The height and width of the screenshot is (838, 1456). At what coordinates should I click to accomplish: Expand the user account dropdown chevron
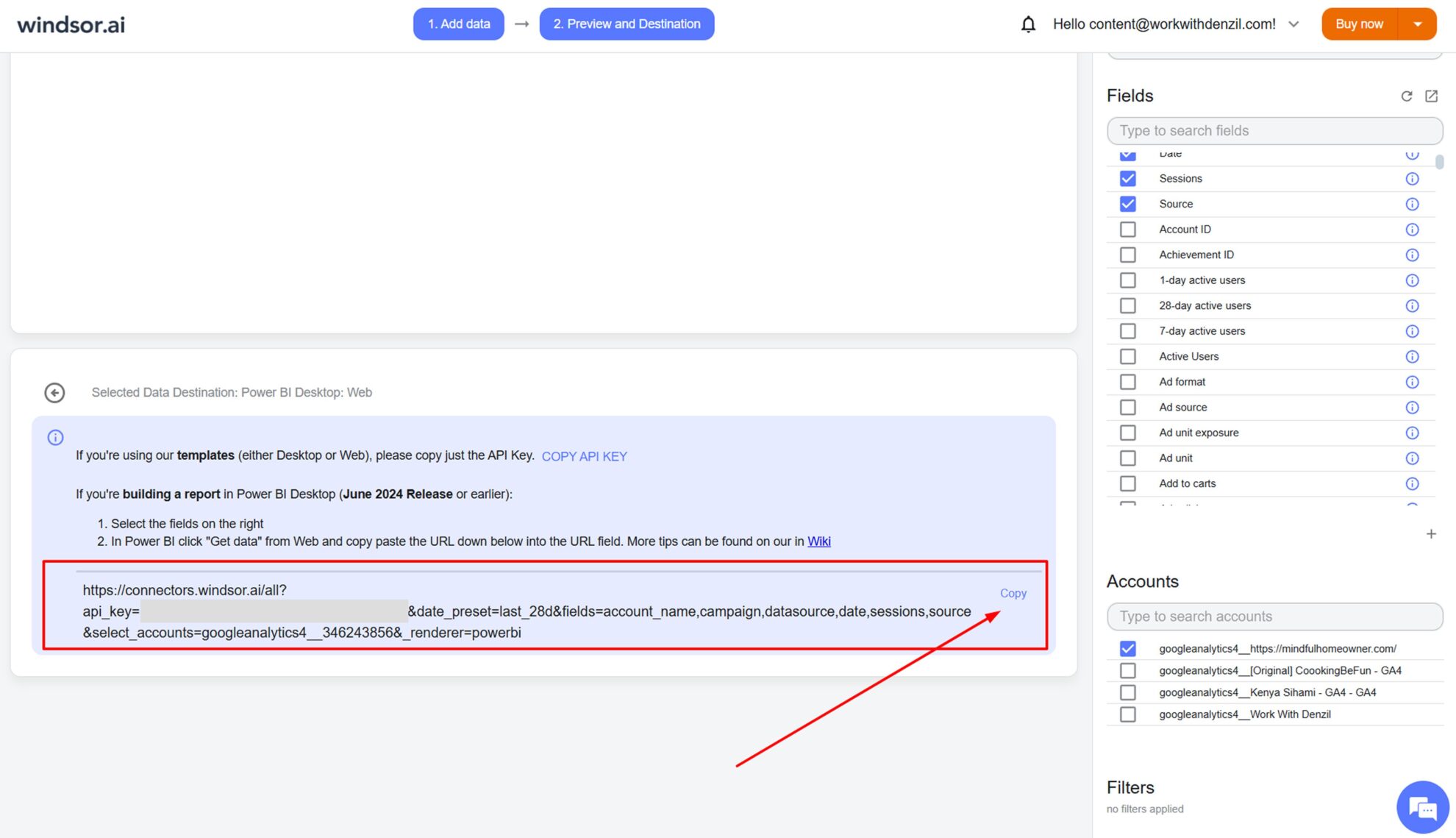(x=1293, y=24)
